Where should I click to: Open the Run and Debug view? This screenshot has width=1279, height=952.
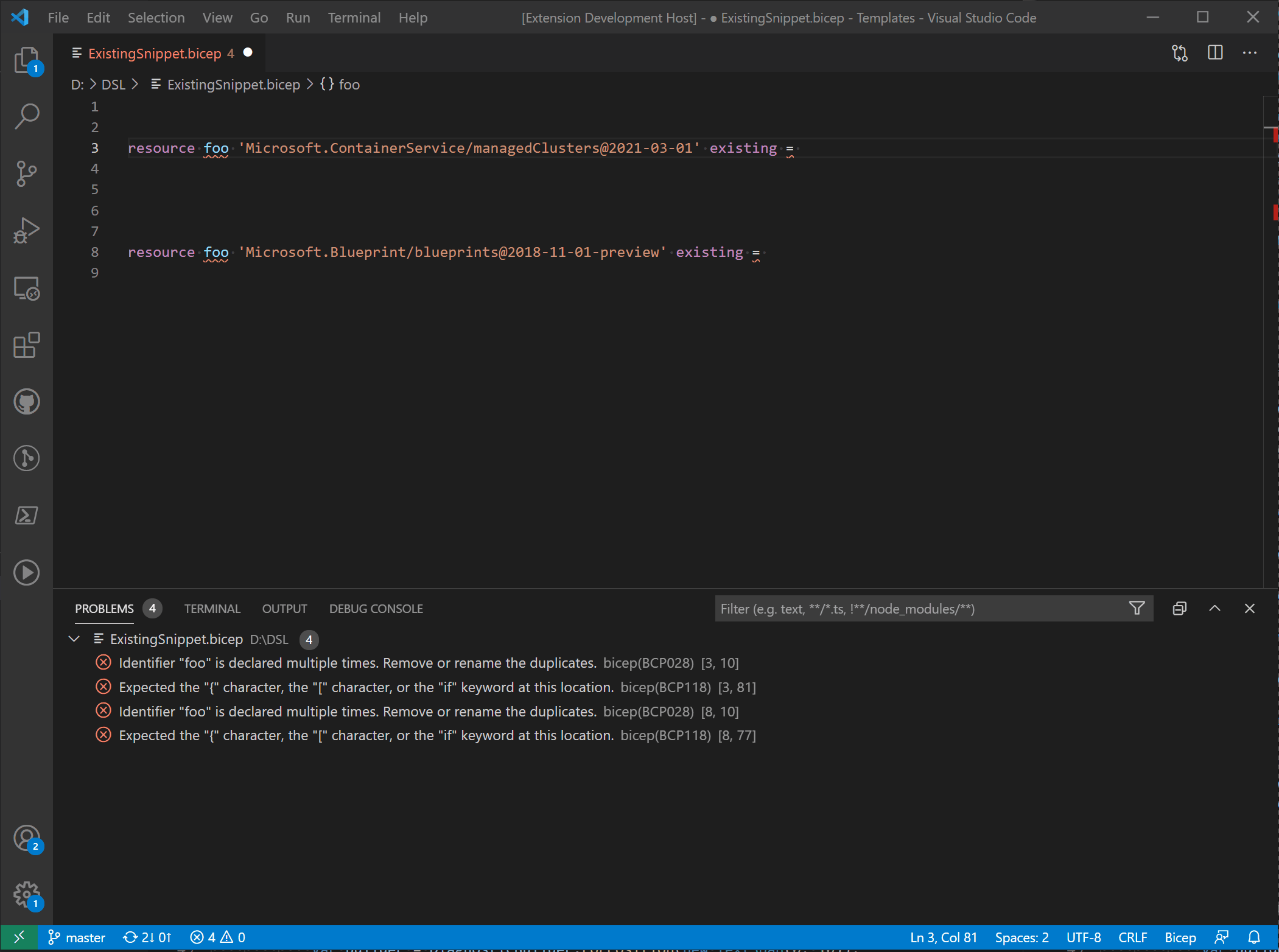point(27,230)
